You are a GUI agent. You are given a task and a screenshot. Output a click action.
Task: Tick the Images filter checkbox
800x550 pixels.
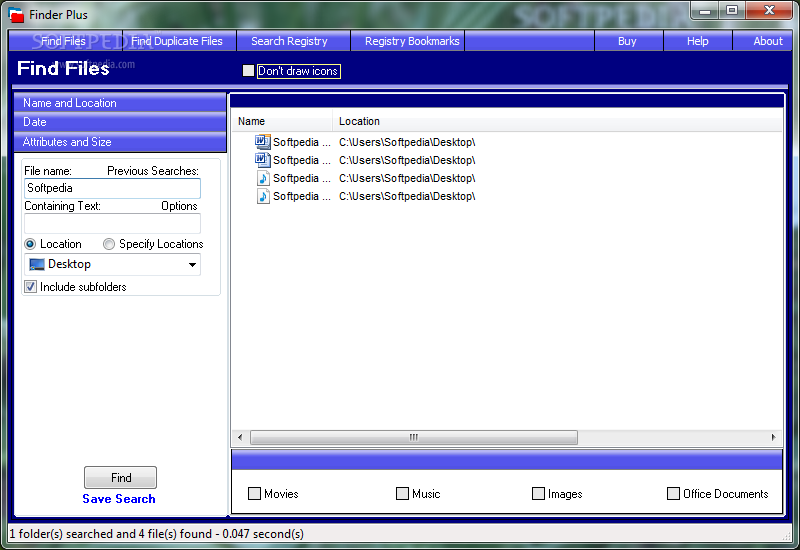pyautogui.click(x=538, y=493)
